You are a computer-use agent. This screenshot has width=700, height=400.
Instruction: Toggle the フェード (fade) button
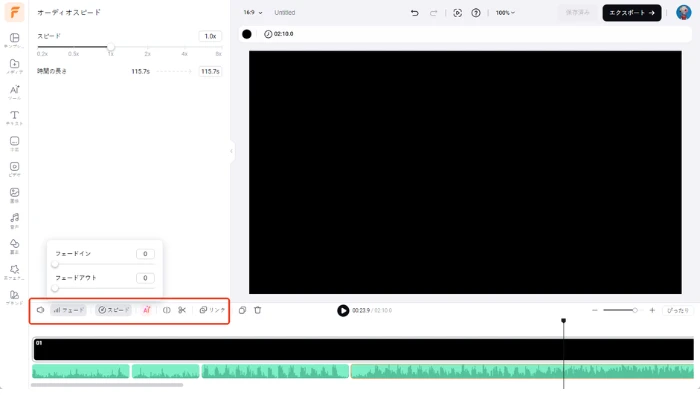click(x=69, y=310)
